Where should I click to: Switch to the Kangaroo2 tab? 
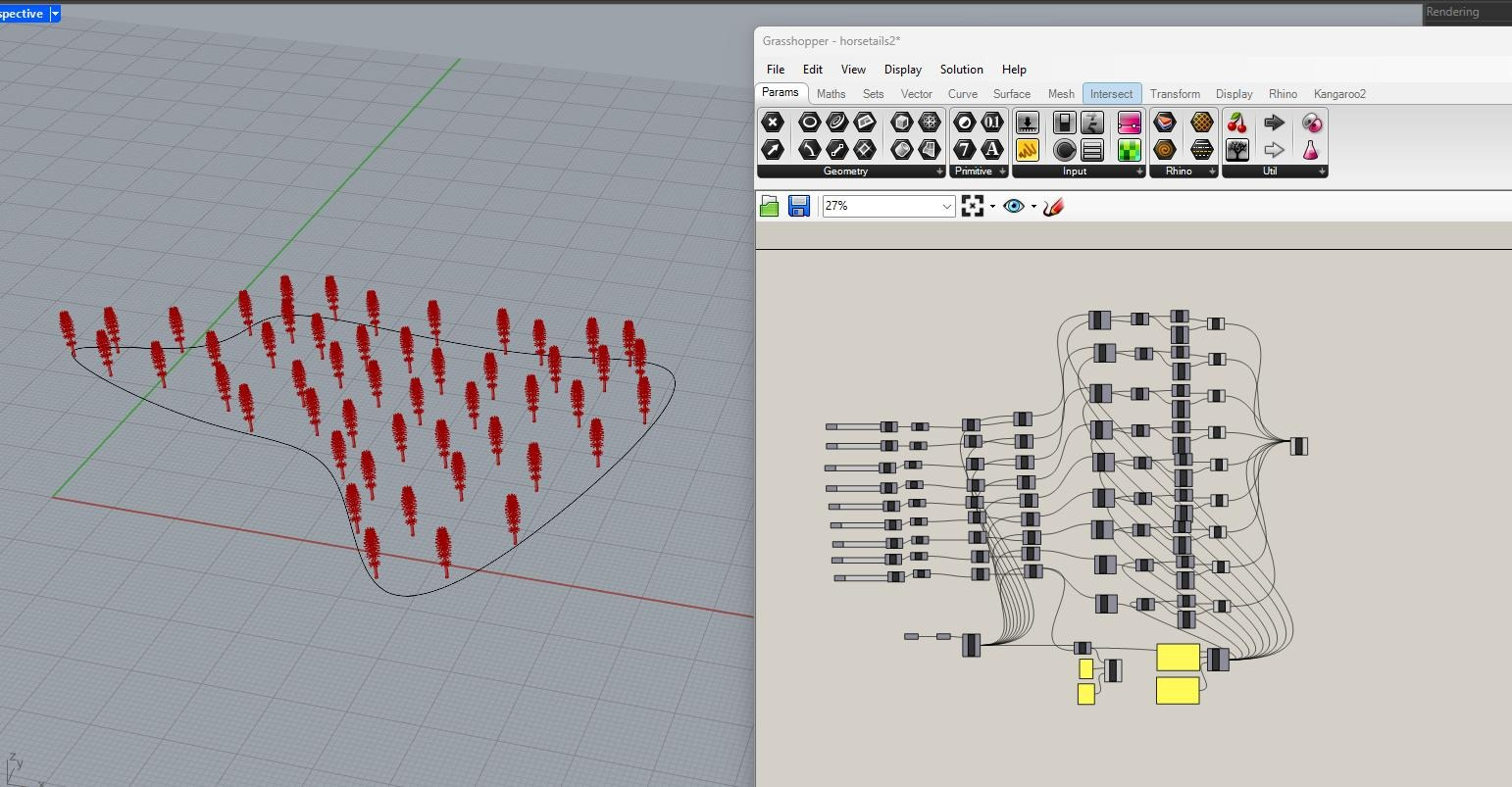tap(1339, 94)
